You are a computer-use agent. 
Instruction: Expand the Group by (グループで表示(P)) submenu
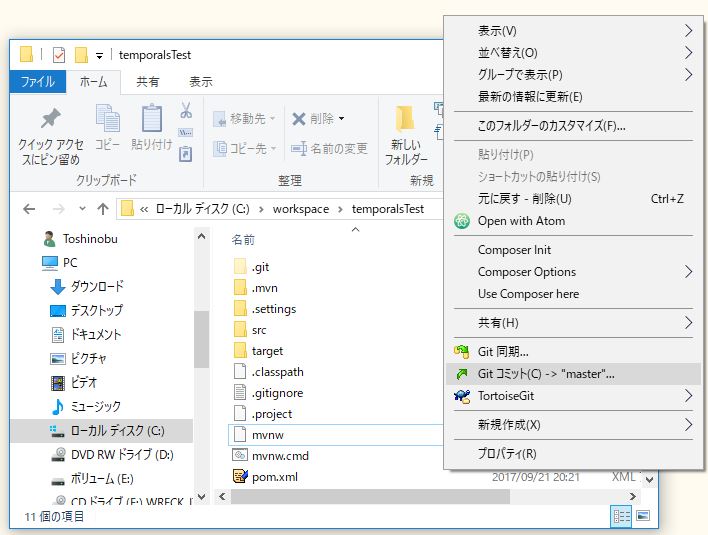688,74
